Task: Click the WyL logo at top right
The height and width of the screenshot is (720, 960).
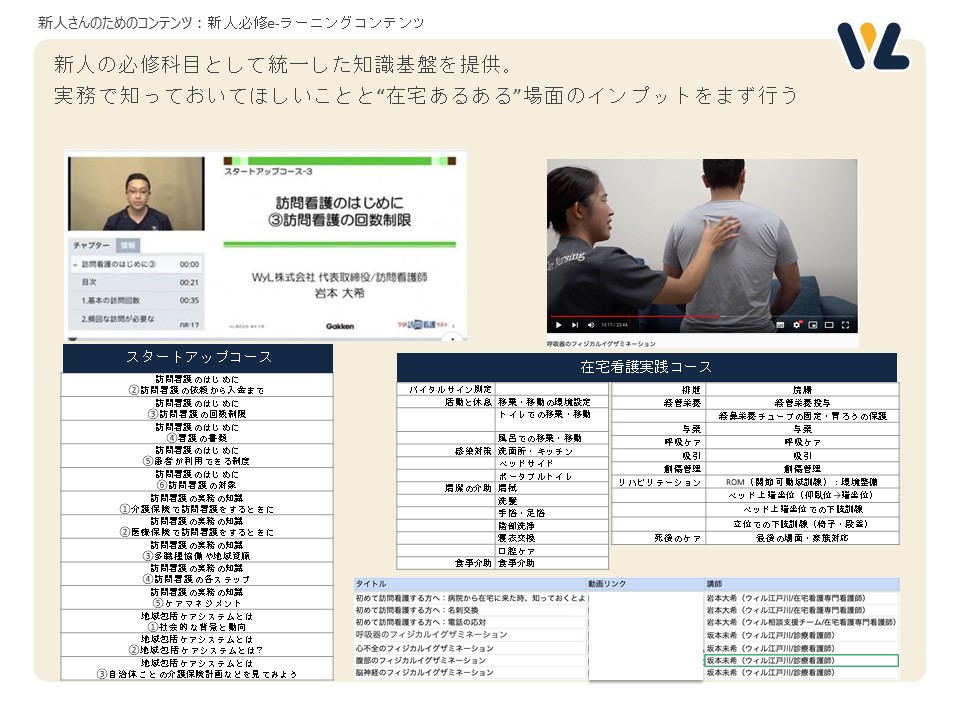Action: click(x=872, y=47)
